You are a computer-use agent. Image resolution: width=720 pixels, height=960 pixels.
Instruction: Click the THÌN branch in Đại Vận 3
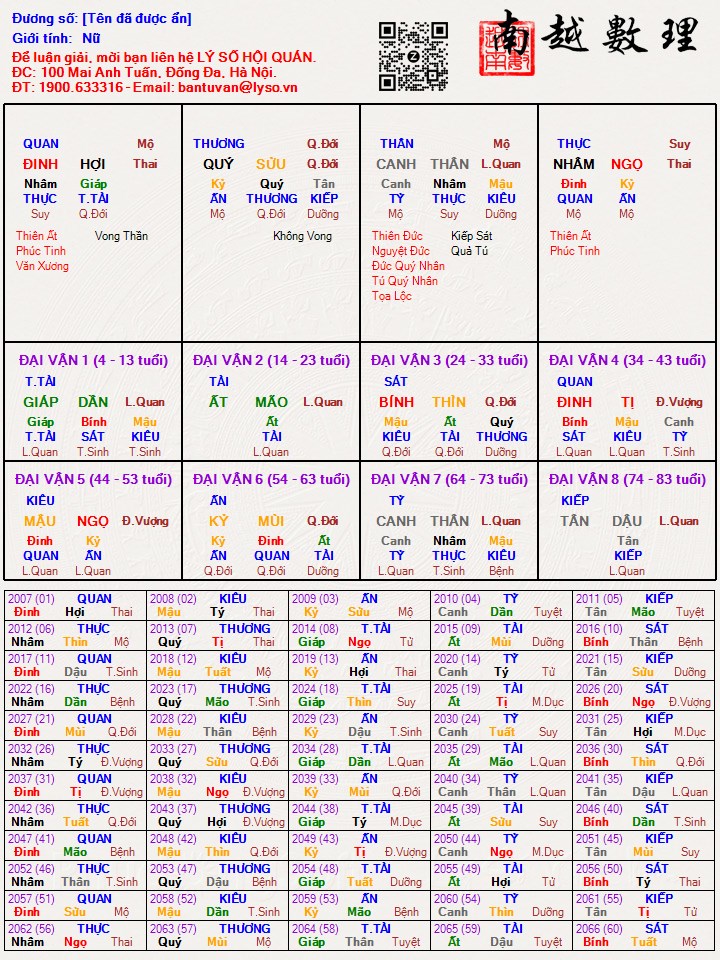(449, 402)
